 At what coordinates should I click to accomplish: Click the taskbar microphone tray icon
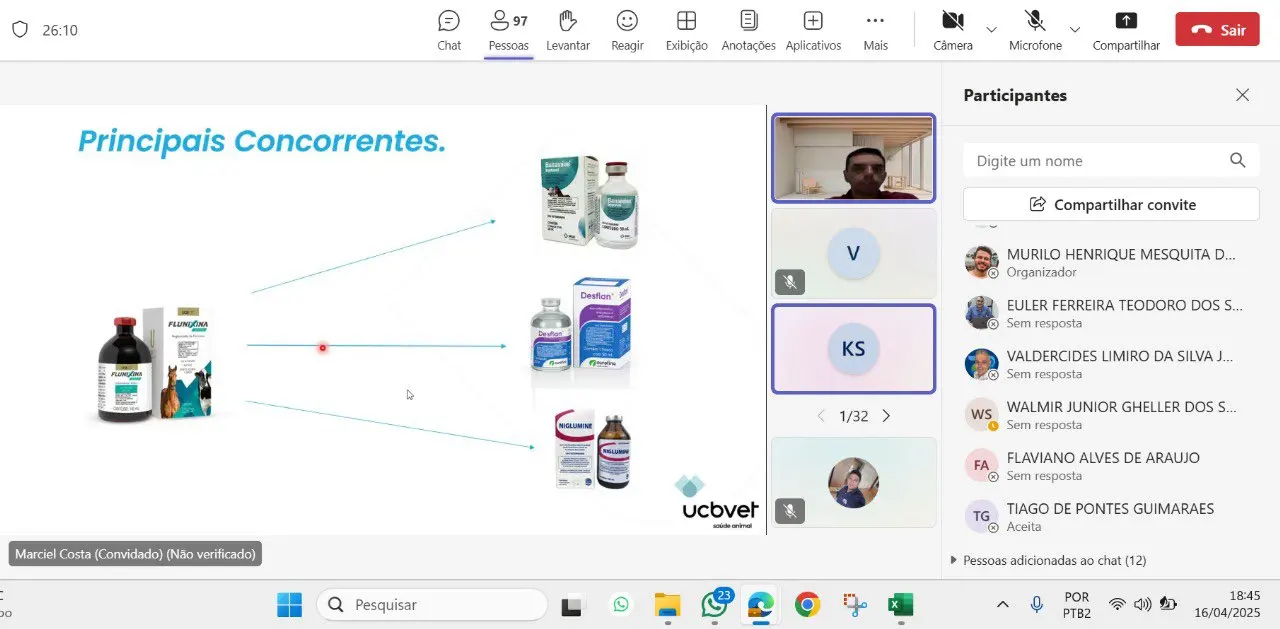coord(1037,605)
